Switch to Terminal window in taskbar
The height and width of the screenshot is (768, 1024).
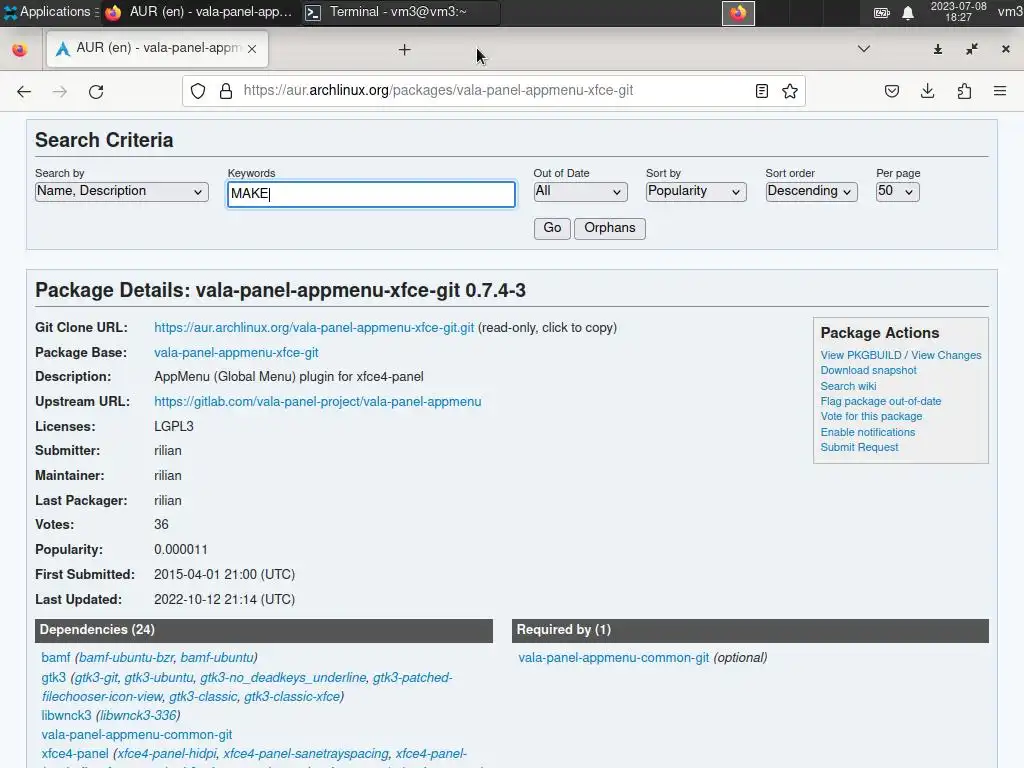point(400,12)
